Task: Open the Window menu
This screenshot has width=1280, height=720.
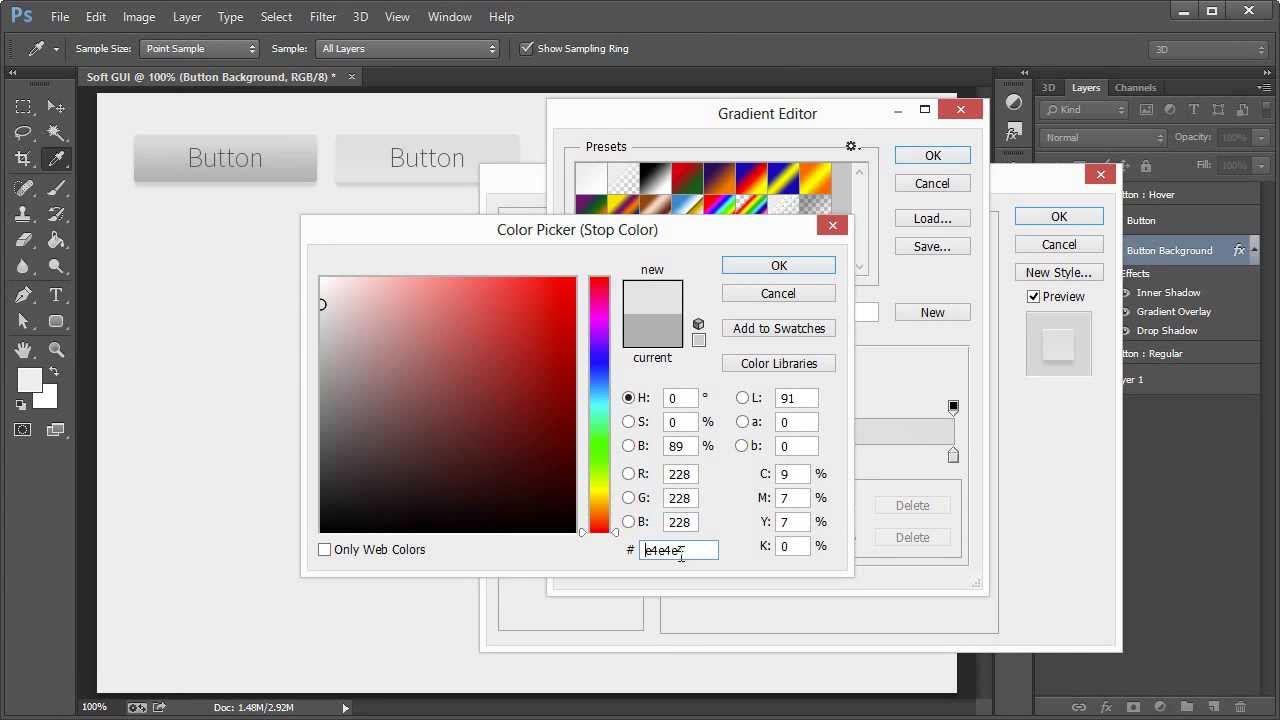Action: (450, 17)
